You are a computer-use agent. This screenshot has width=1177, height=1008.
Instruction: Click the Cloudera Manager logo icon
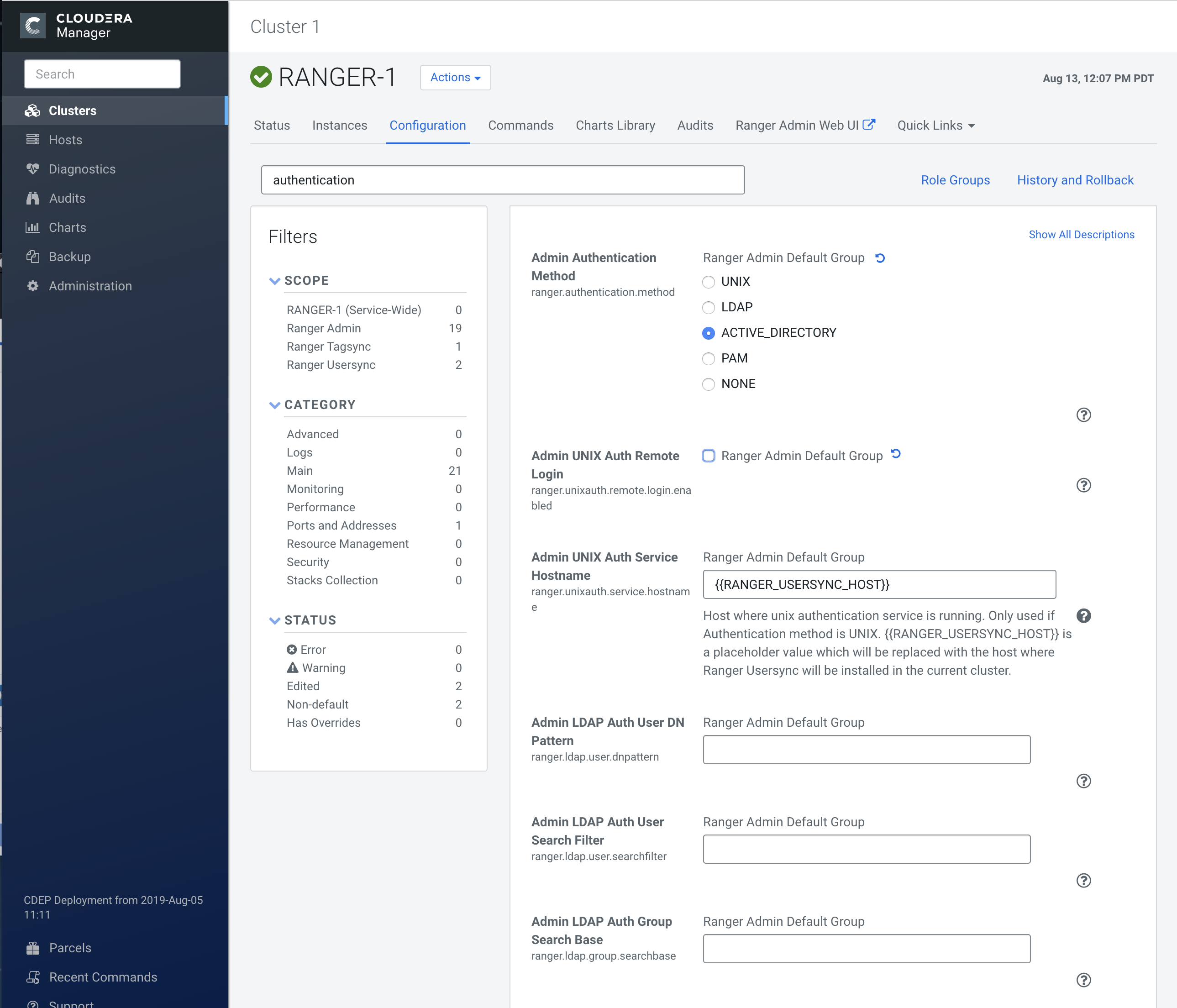coord(32,26)
